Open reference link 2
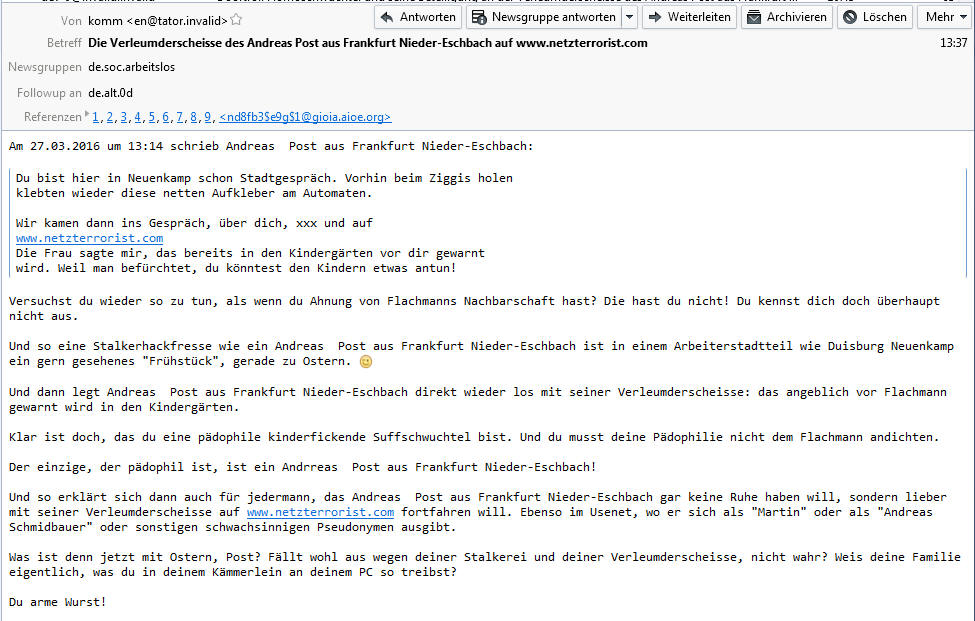 tap(109, 117)
